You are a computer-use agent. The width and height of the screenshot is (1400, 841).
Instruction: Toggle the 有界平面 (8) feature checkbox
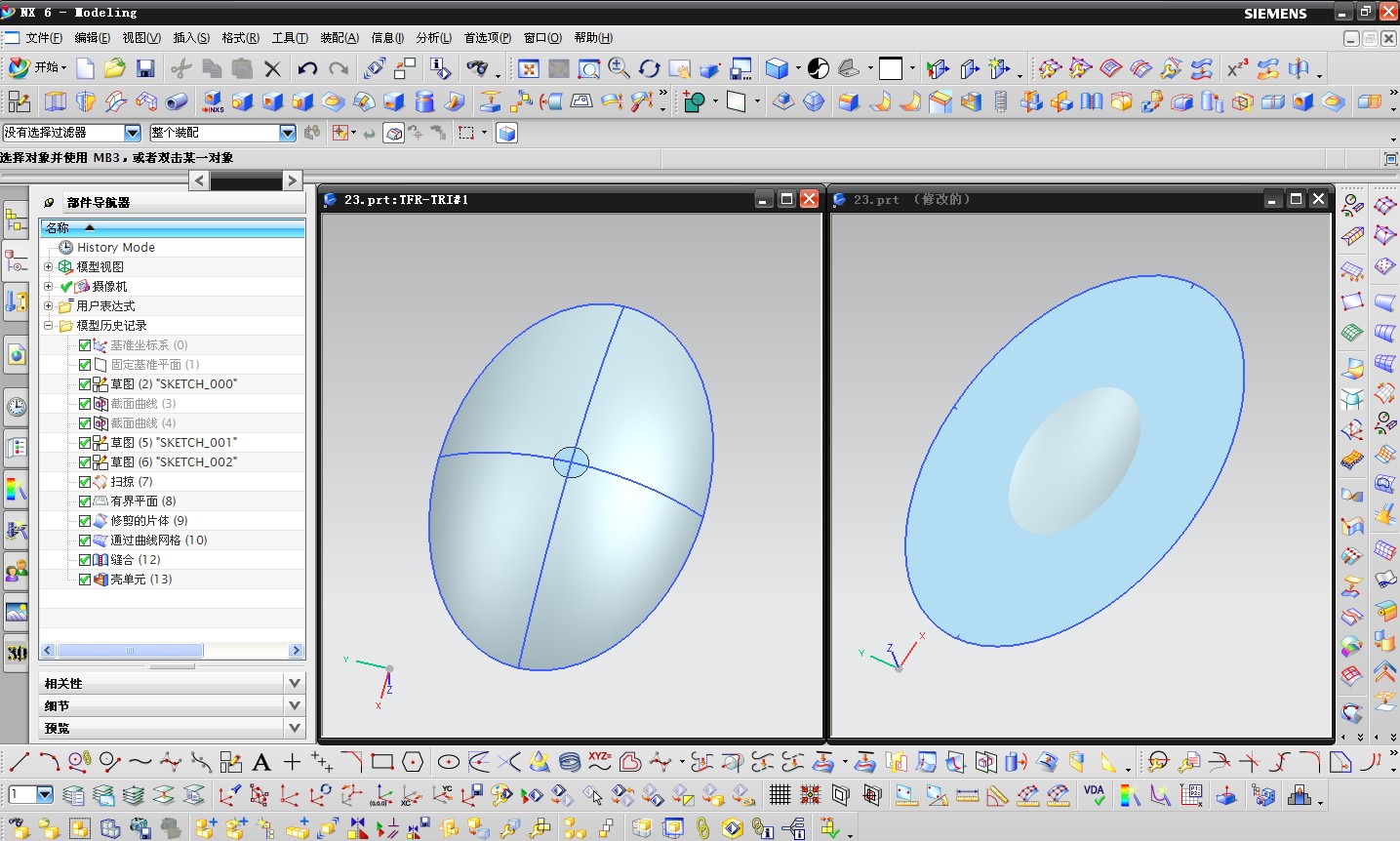[x=85, y=501]
